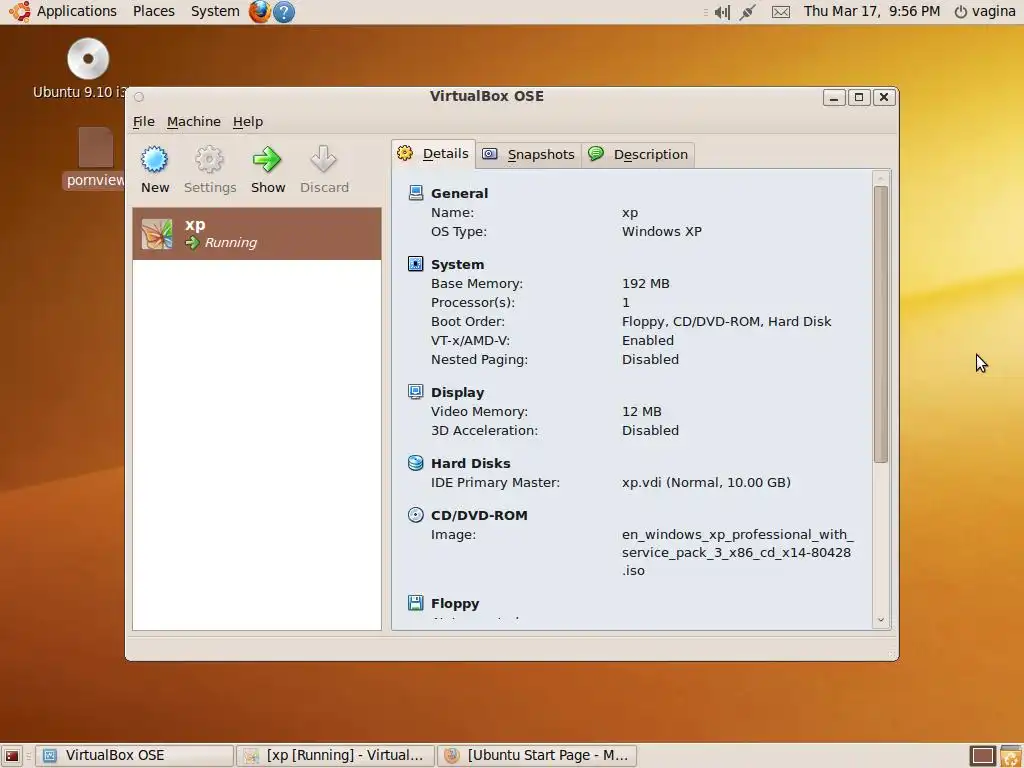Viewport: 1024px width, 768px height.
Task: Click the Hard Disks section disk icon
Action: 415,463
